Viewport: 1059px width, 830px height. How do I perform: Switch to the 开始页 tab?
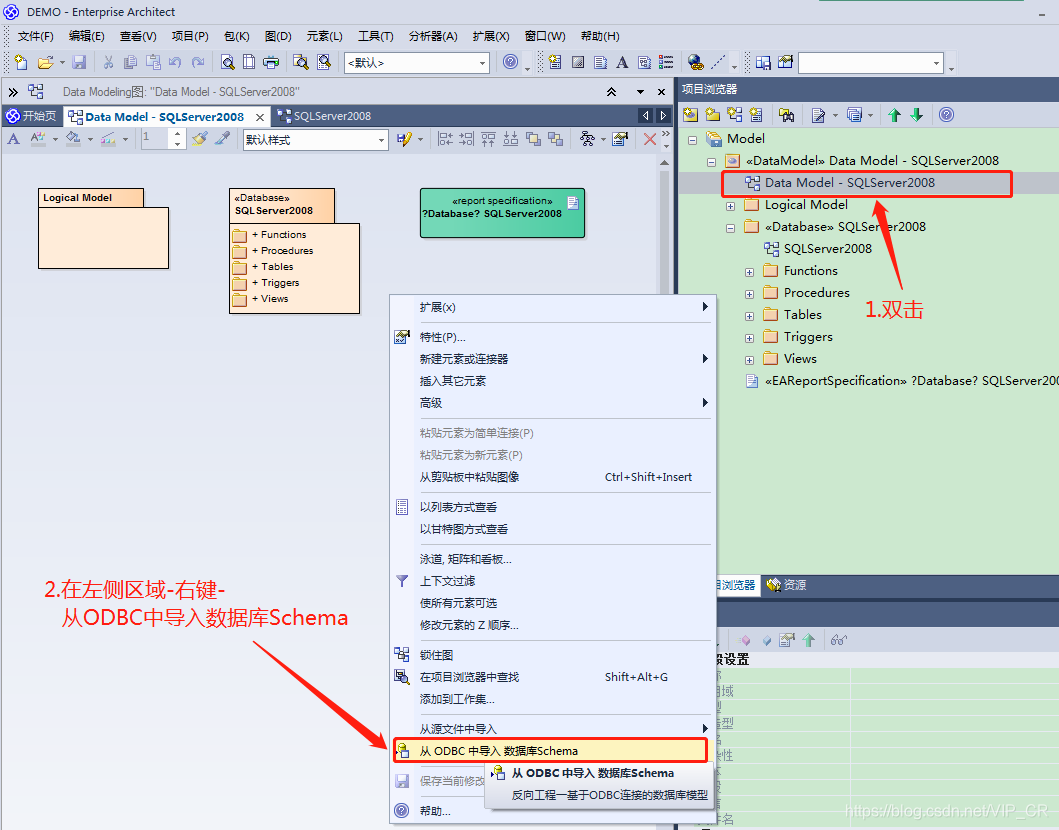[32, 116]
